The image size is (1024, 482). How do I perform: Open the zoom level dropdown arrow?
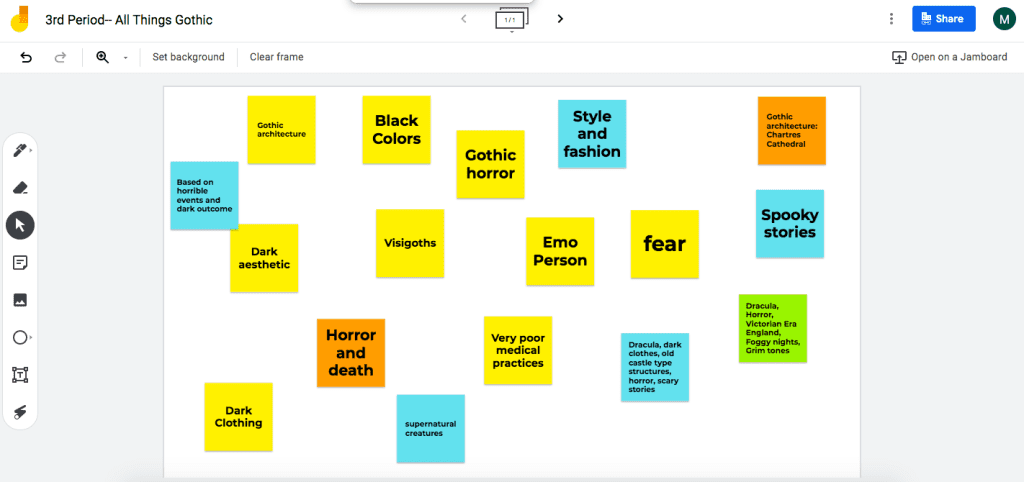(x=125, y=58)
